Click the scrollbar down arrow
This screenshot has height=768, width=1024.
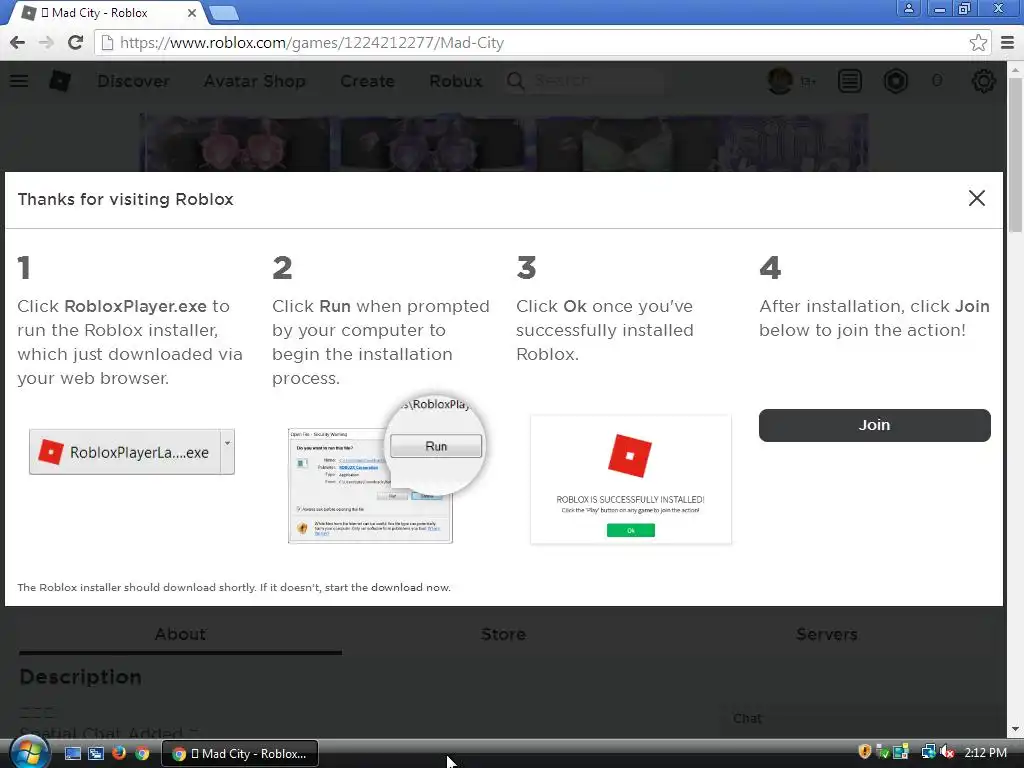(1015, 729)
